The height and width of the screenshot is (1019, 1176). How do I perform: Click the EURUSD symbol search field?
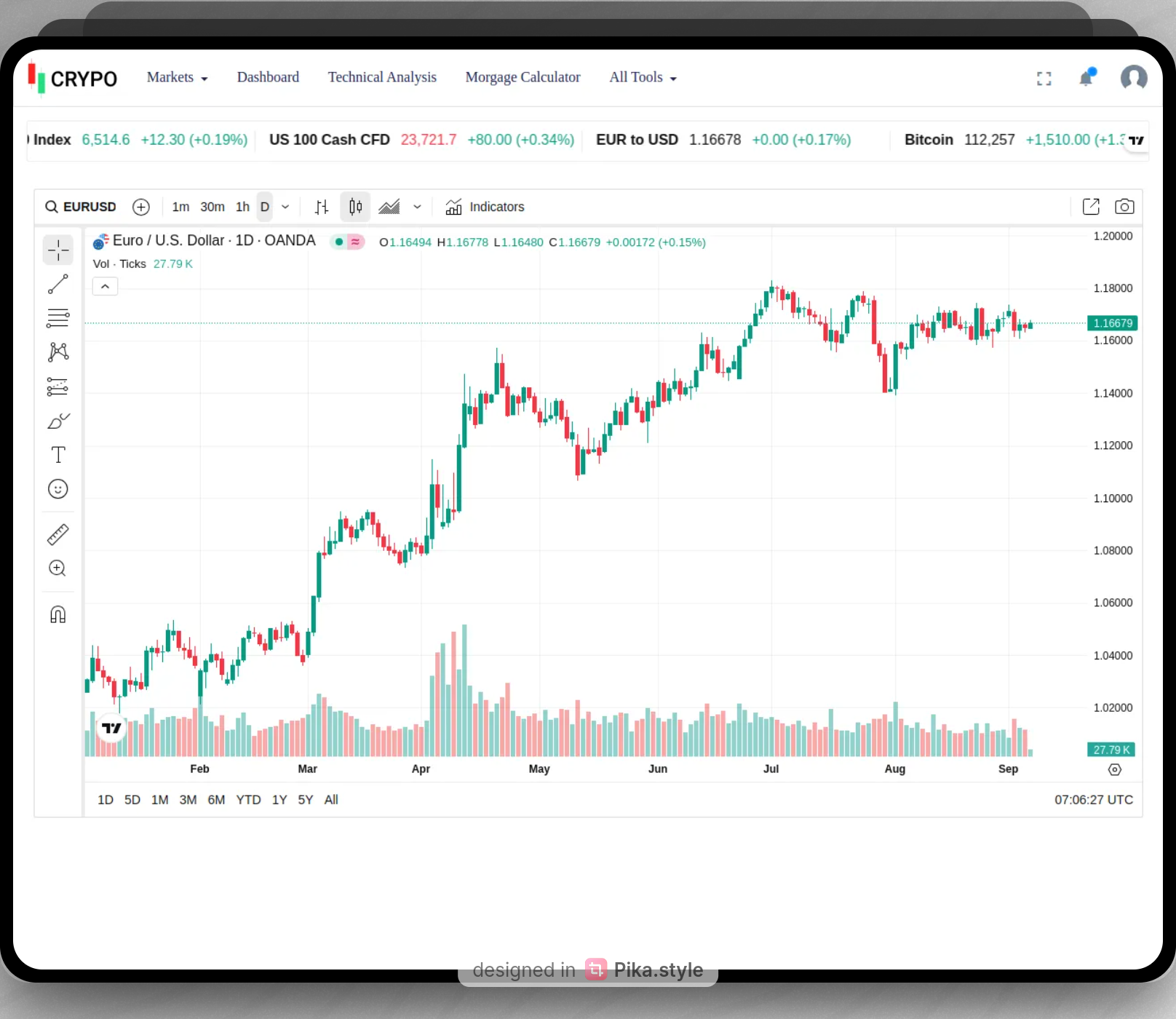point(81,207)
